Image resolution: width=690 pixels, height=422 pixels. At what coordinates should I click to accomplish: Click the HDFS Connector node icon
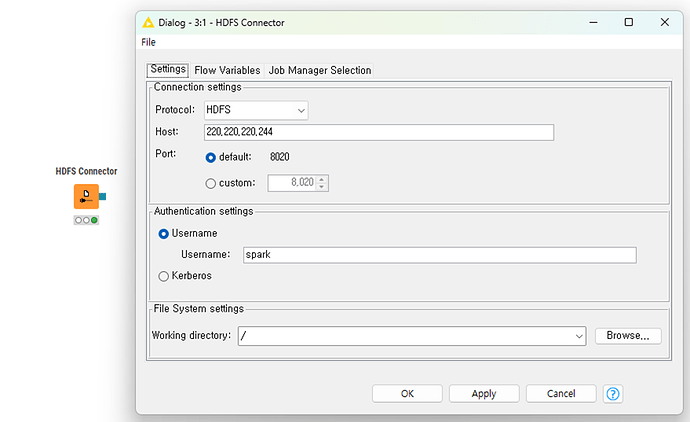coord(86,196)
